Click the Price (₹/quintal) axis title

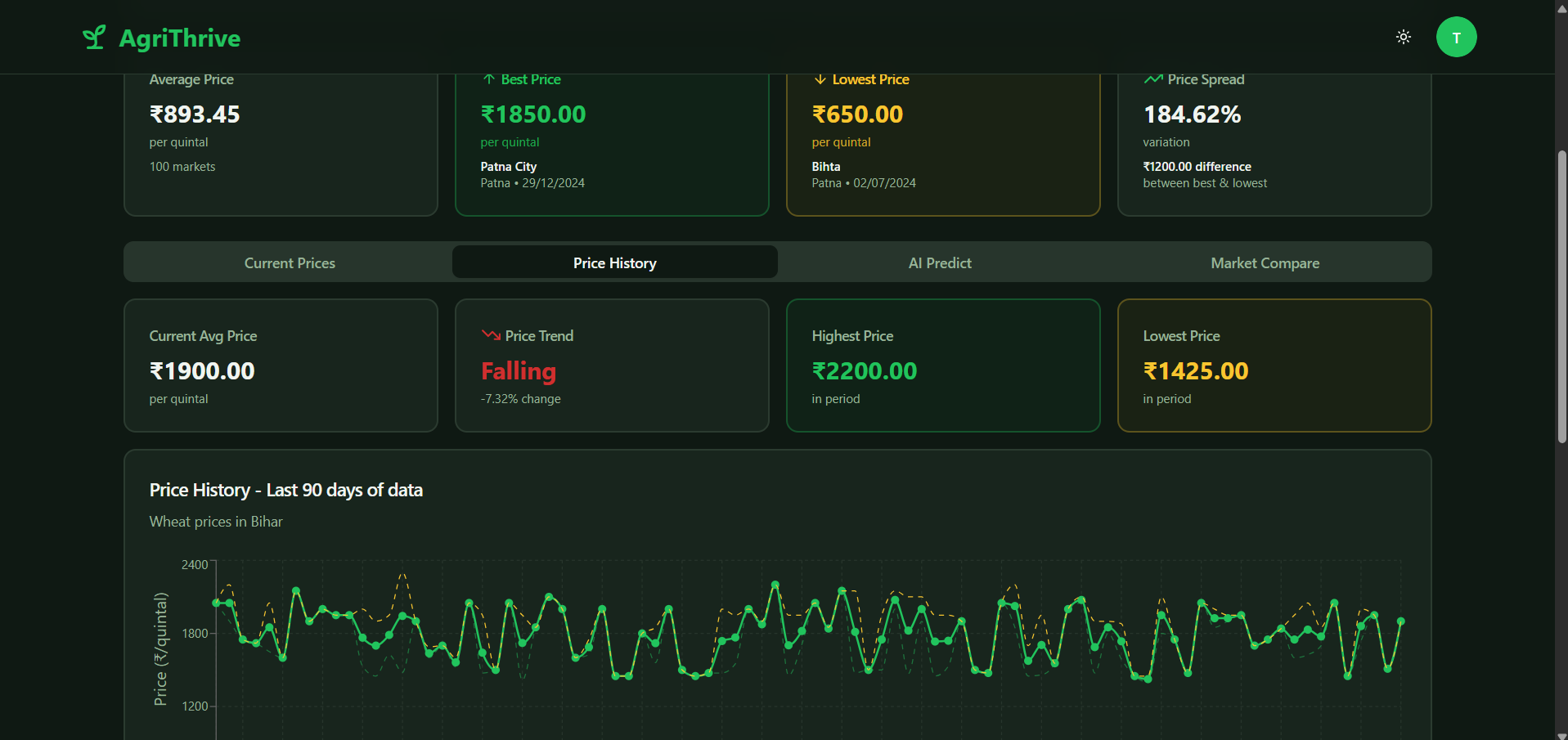[160, 649]
